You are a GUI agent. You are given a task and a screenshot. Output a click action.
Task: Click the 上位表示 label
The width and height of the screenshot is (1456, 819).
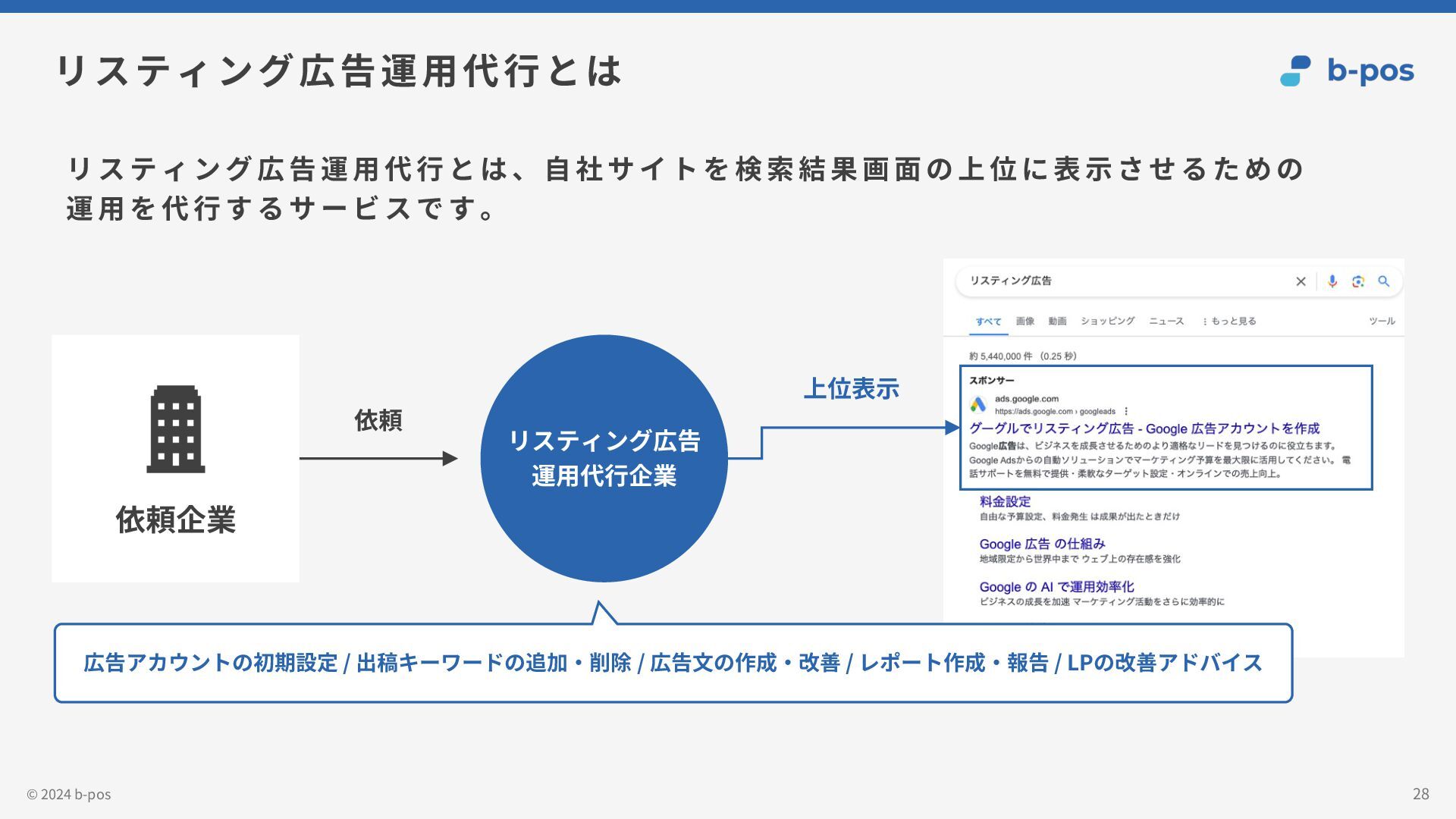[851, 388]
